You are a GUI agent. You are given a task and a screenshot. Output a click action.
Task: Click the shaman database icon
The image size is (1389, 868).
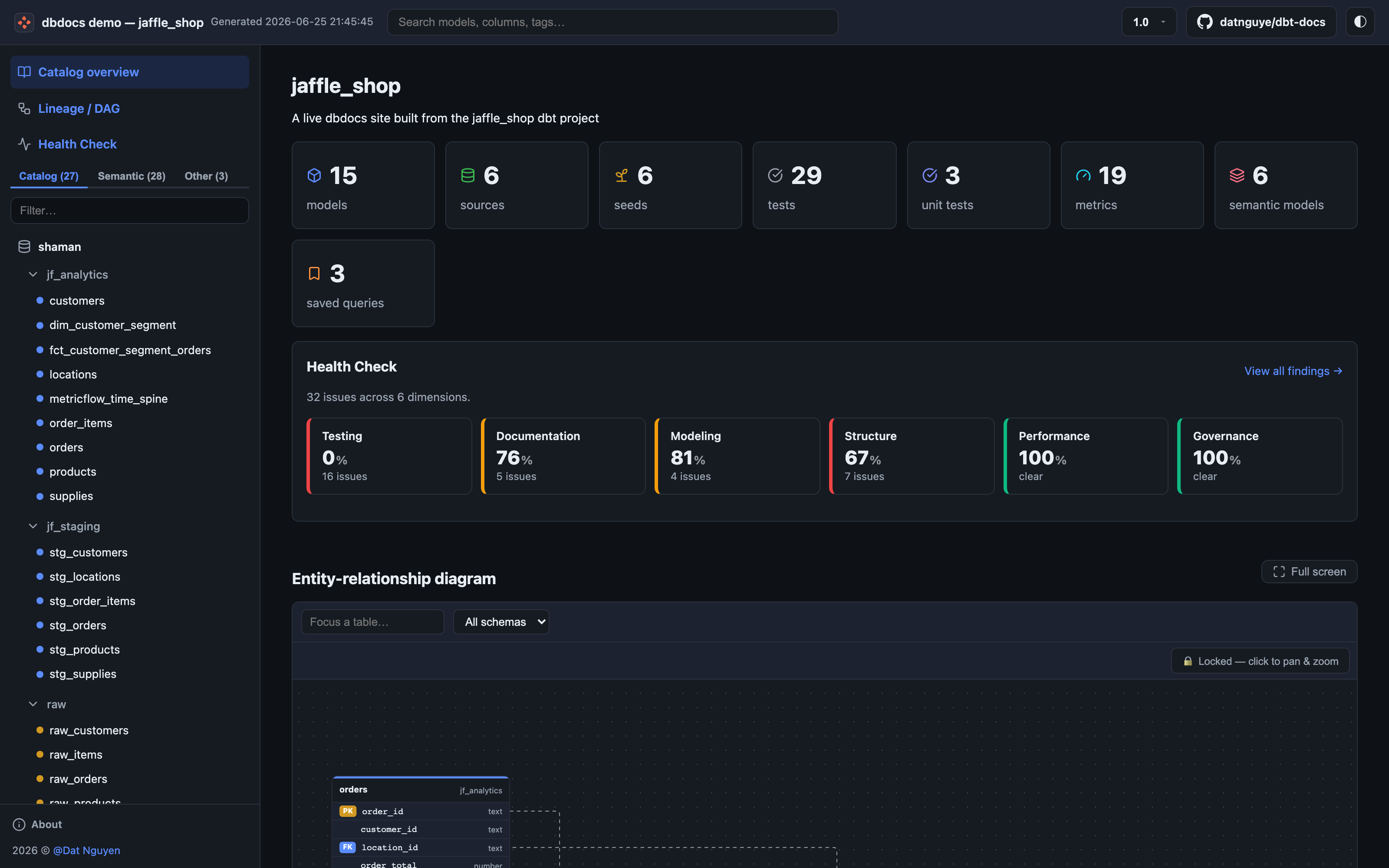tap(24, 247)
